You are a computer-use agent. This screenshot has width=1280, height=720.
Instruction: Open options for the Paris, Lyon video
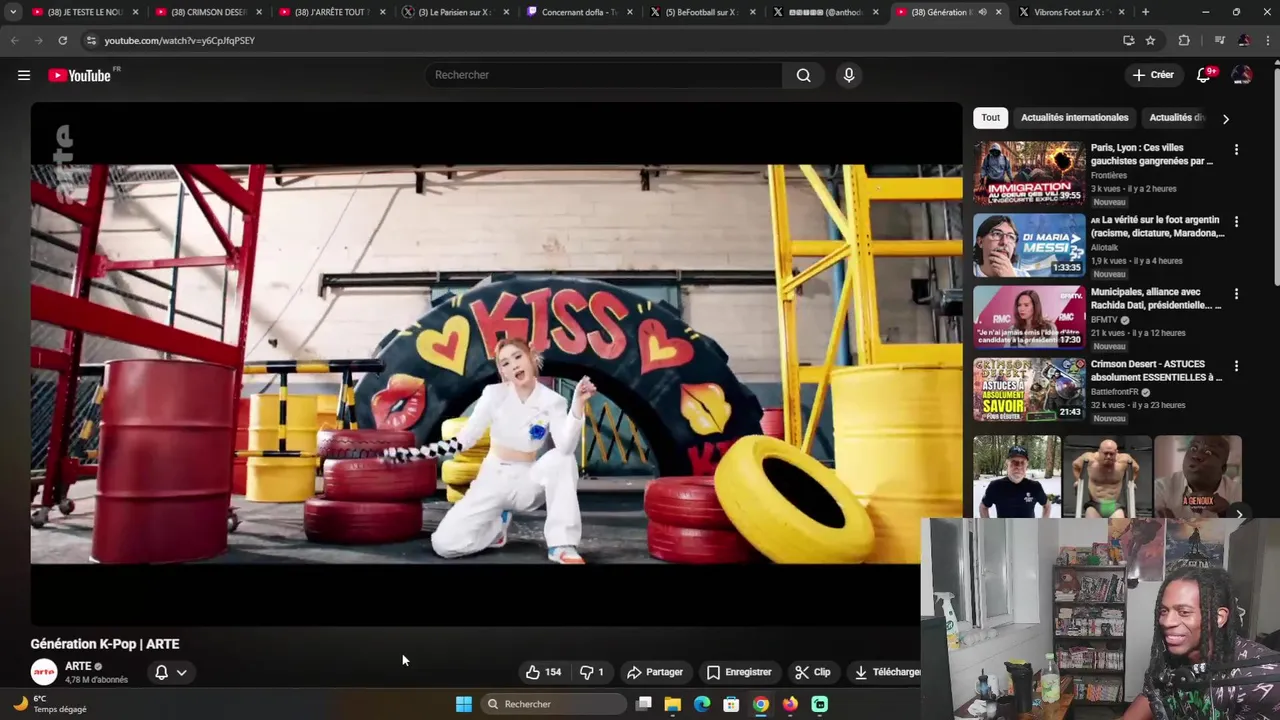tap(1236, 150)
